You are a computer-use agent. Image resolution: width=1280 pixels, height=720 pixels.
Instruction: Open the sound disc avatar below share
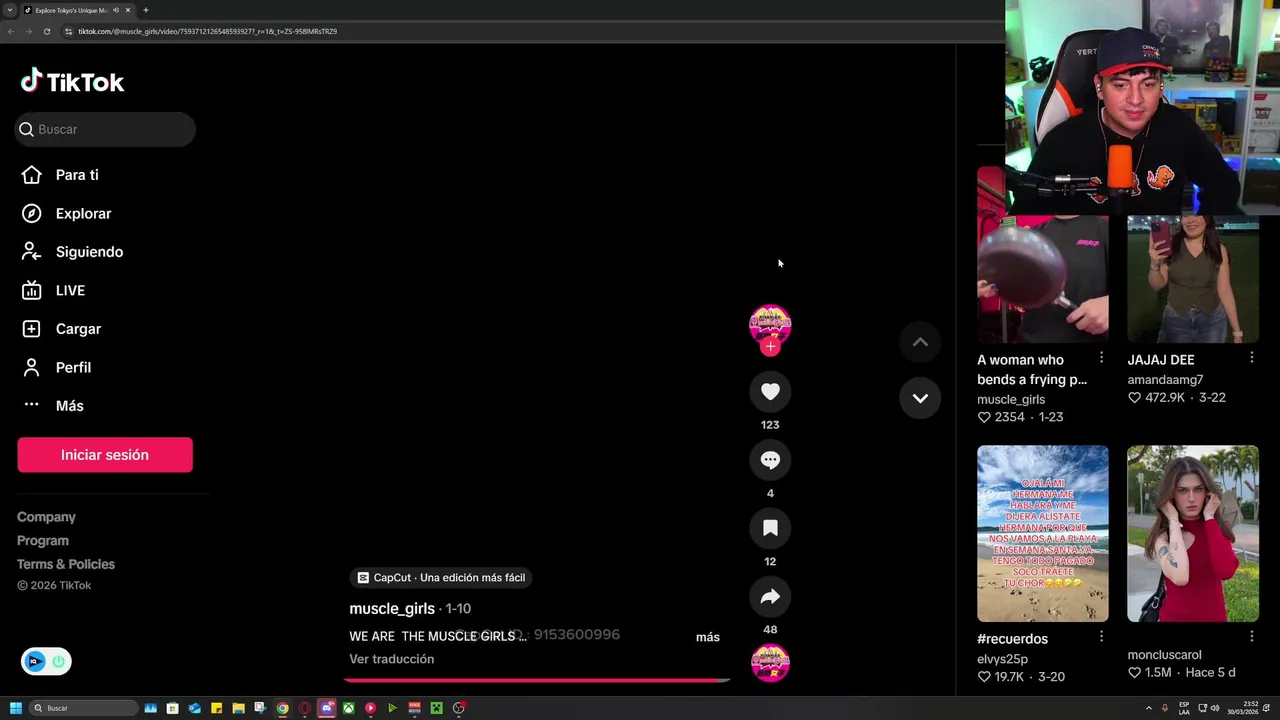(x=770, y=663)
